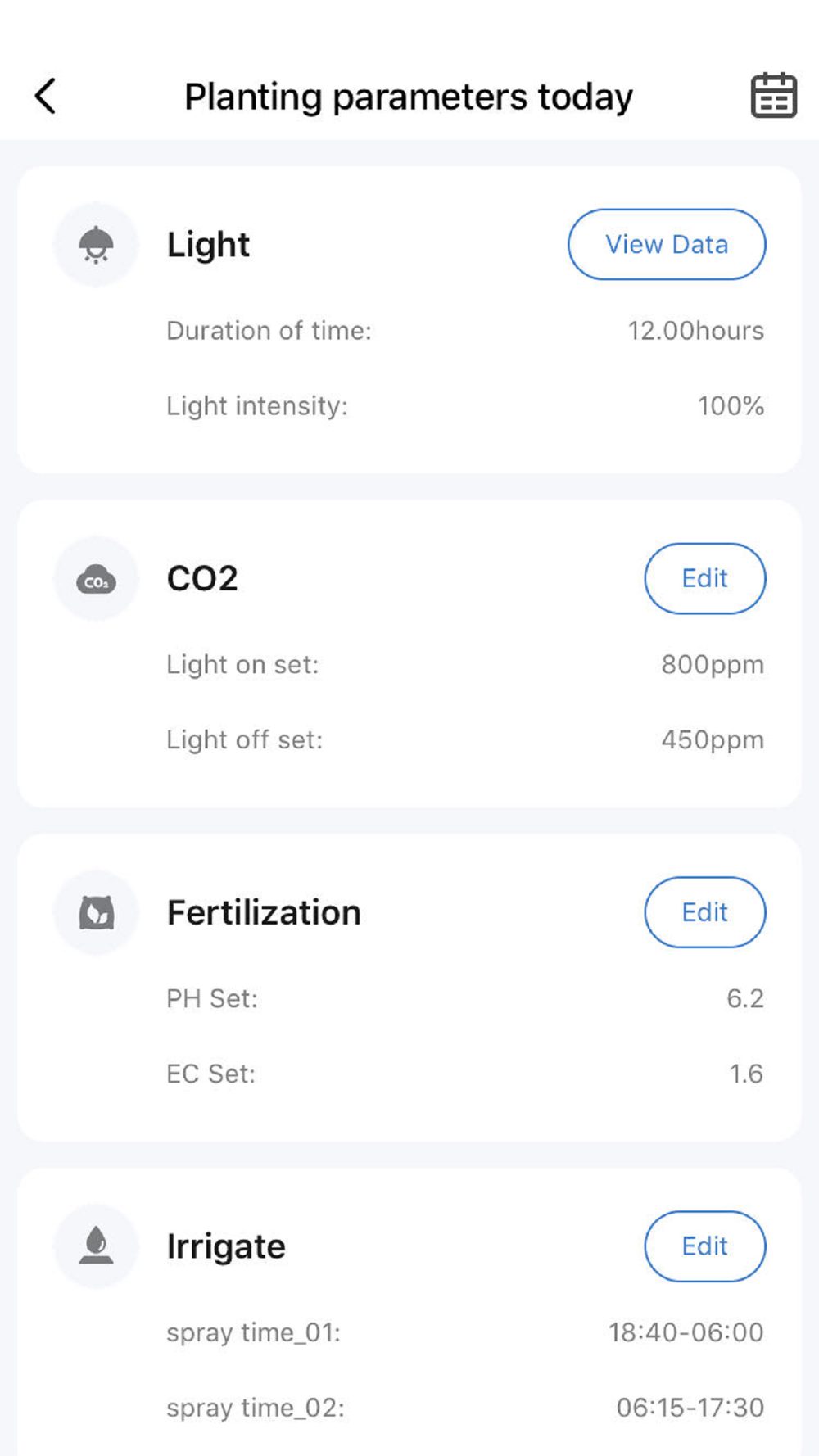Click View Data for Light
Image resolution: width=819 pixels, height=1456 pixels.
tap(667, 244)
